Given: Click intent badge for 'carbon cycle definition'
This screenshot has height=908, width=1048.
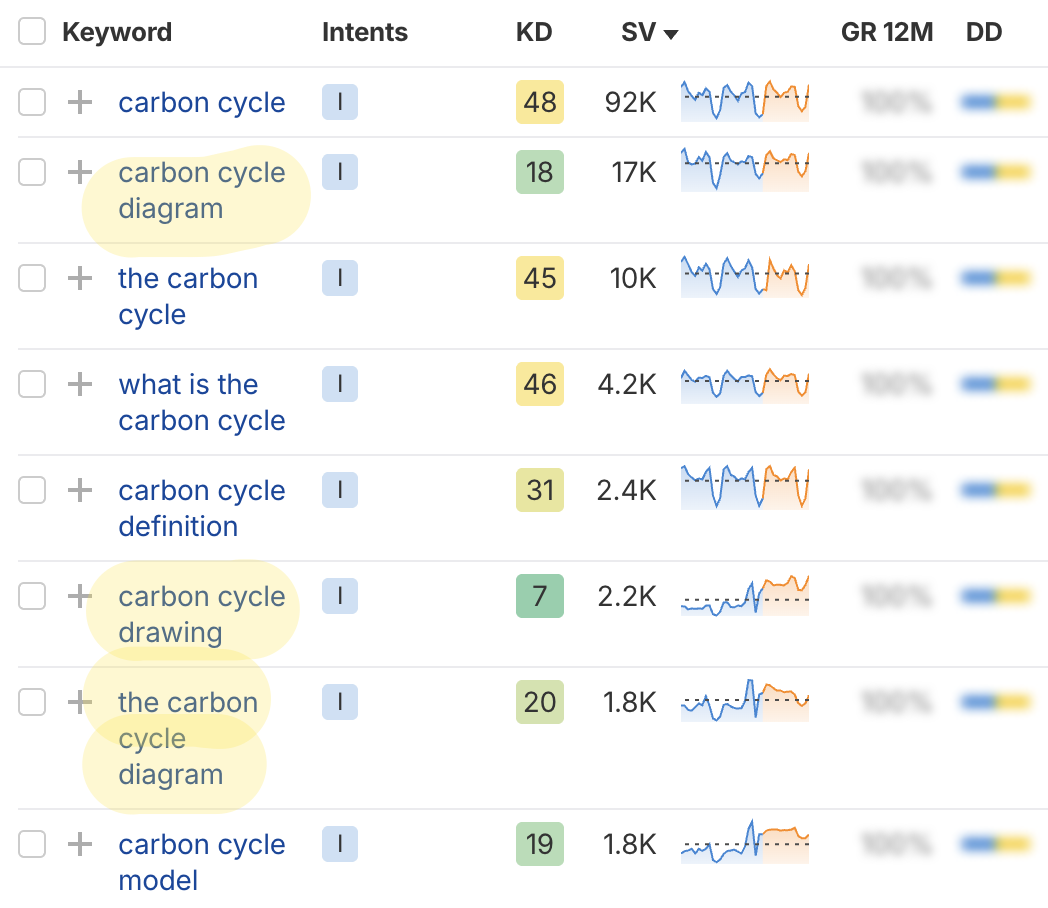Looking at the screenshot, I should 340,490.
